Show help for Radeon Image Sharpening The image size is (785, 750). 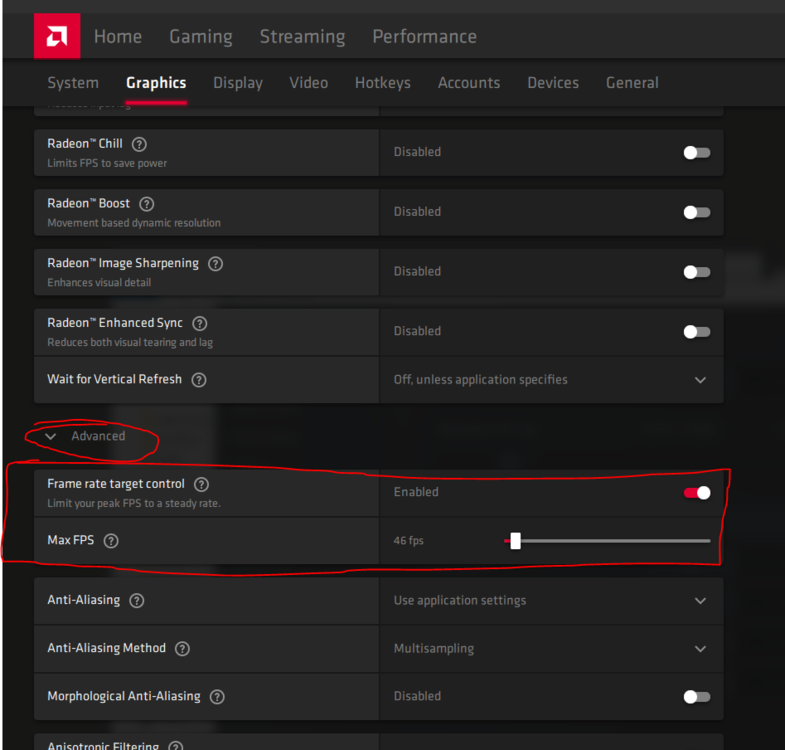215,264
